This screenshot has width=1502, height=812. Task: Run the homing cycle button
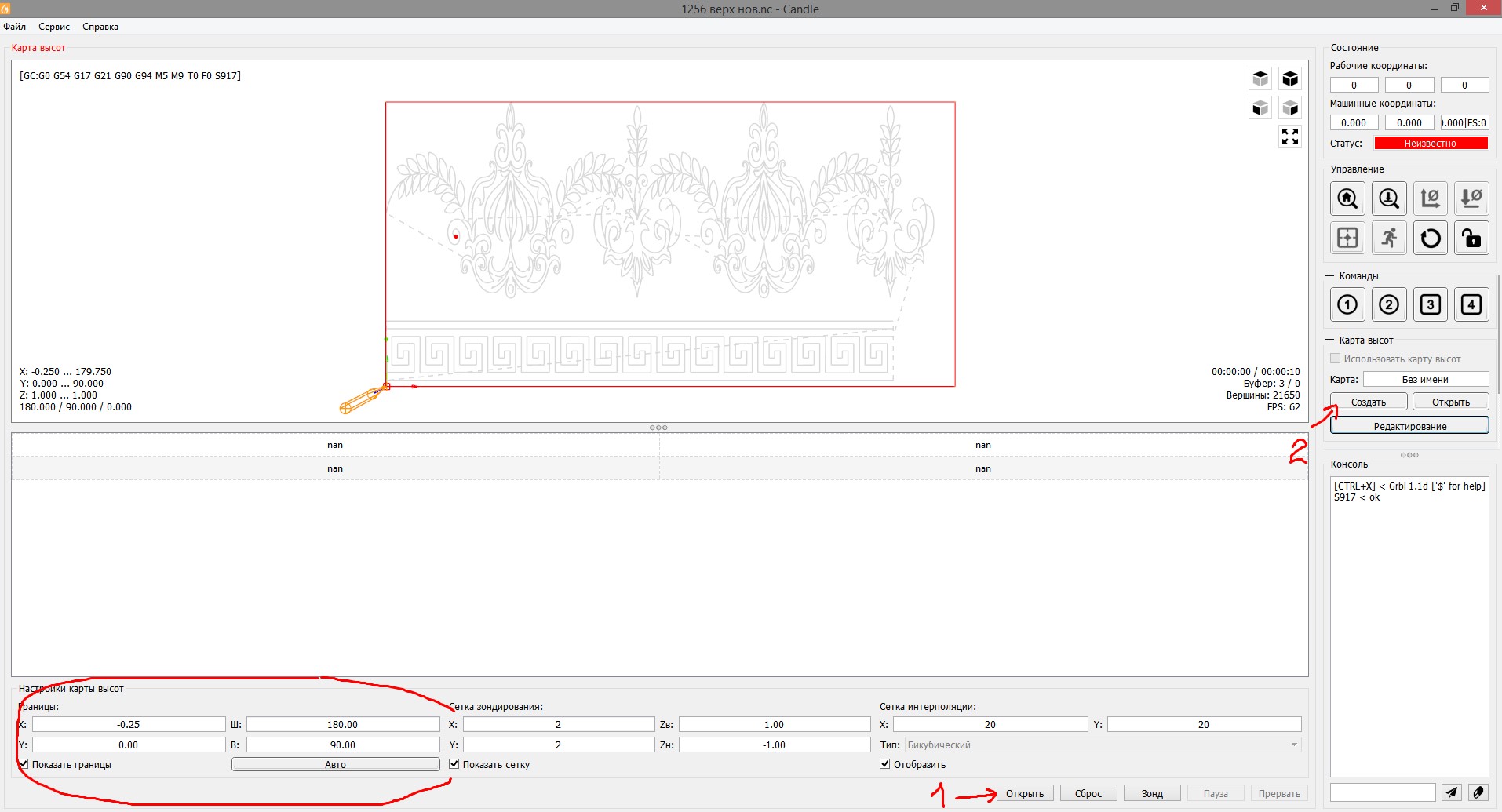[1347, 198]
